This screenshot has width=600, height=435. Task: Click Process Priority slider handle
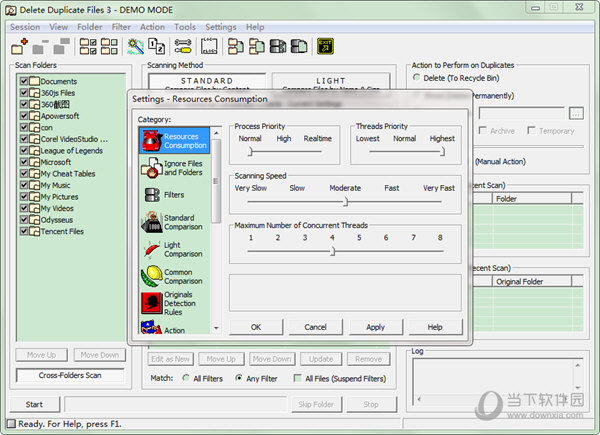(250, 152)
